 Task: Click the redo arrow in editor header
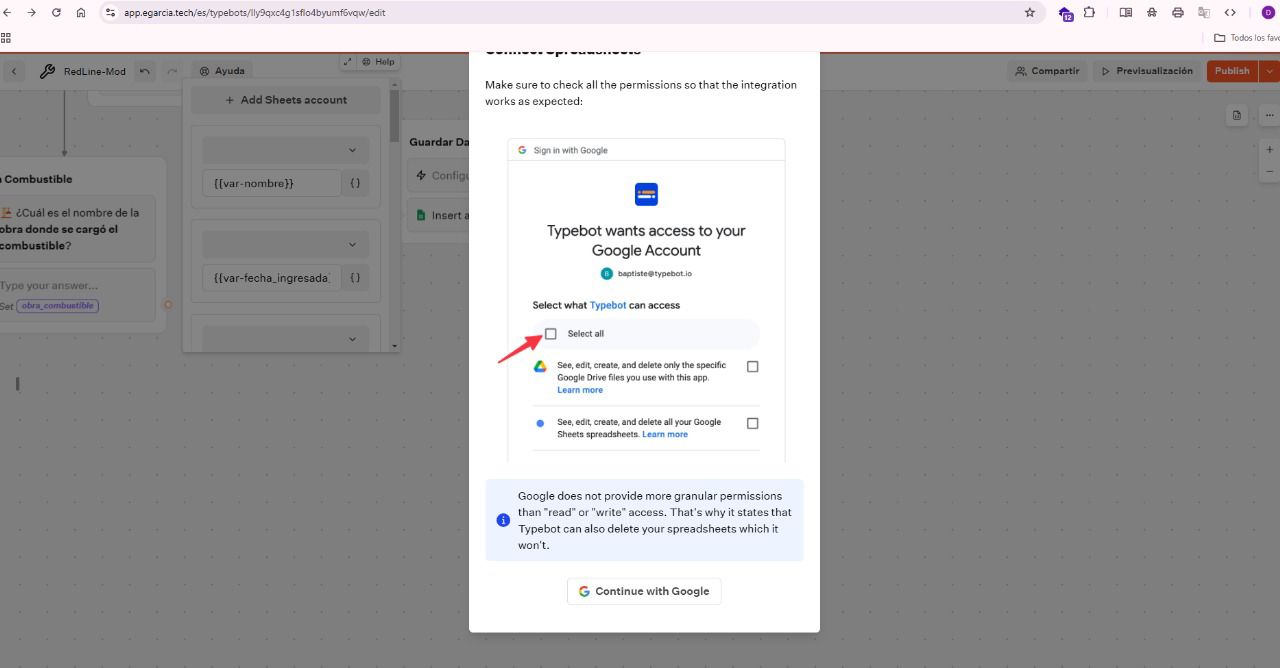[172, 71]
